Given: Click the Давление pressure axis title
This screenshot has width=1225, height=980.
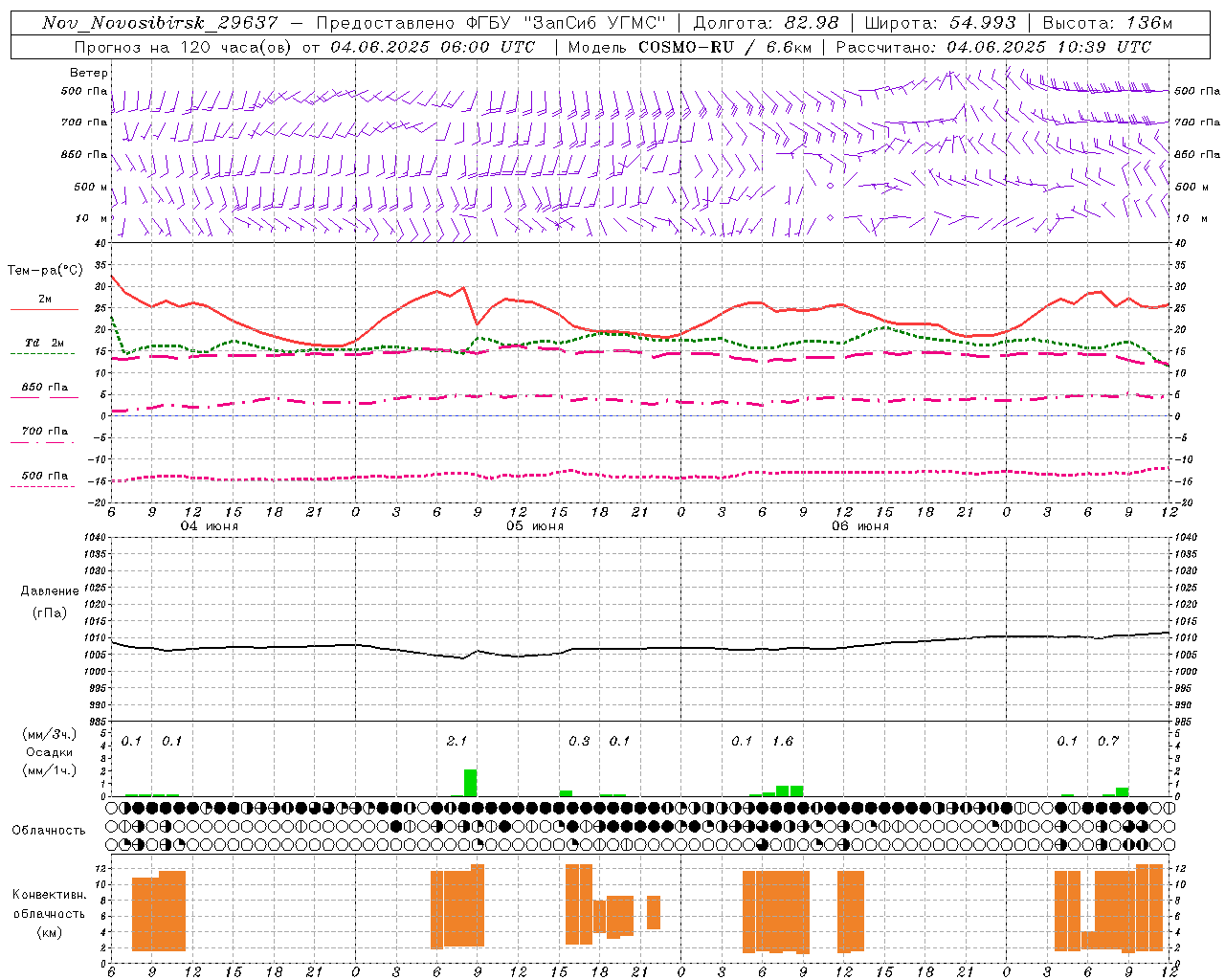Looking at the screenshot, I should pos(50,591).
